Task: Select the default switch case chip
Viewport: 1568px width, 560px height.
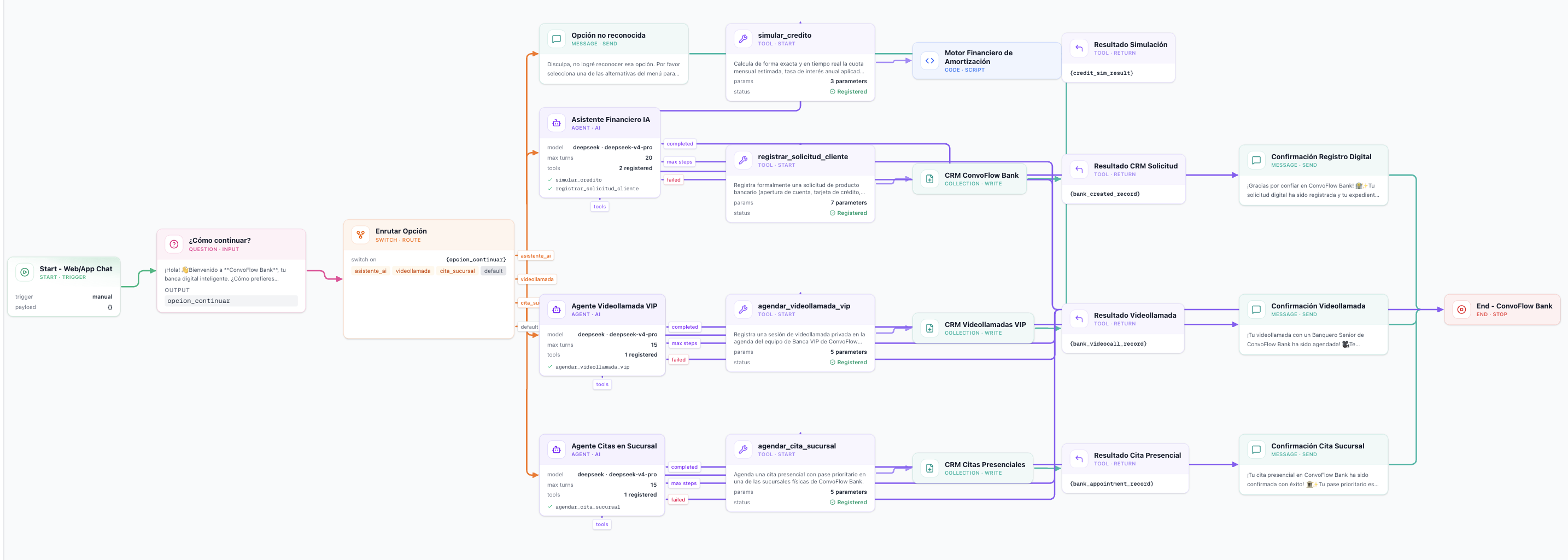Action: (x=493, y=271)
